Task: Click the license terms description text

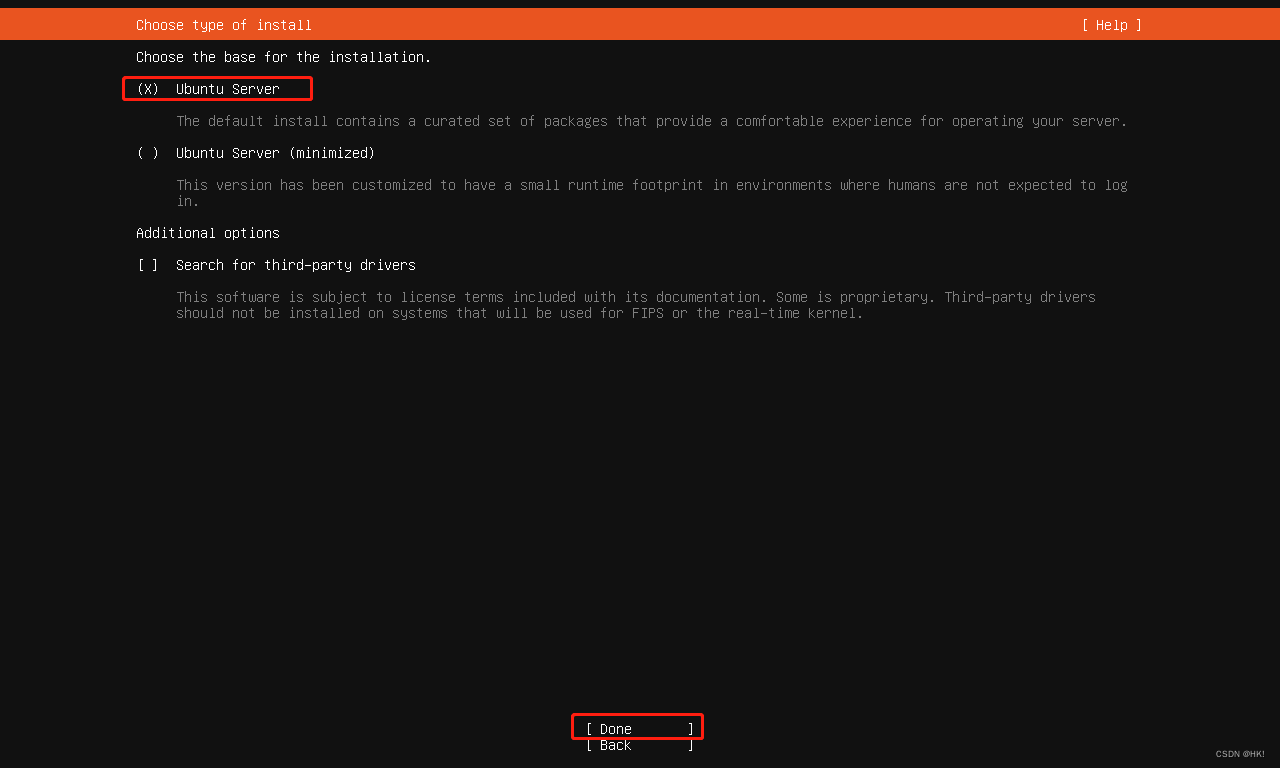Action: [x=636, y=305]
